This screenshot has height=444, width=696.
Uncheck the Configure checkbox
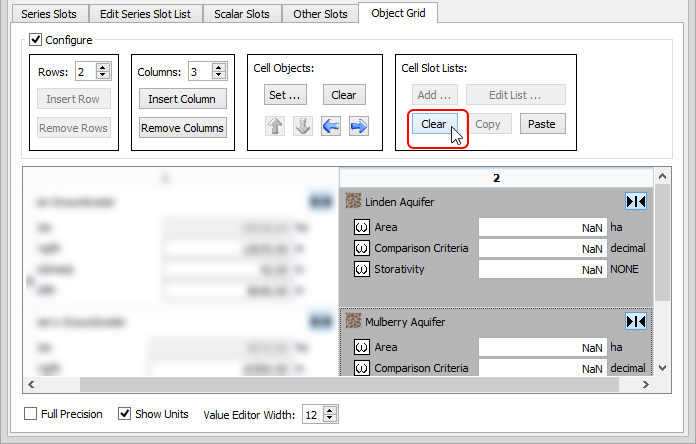pos(36,40)
